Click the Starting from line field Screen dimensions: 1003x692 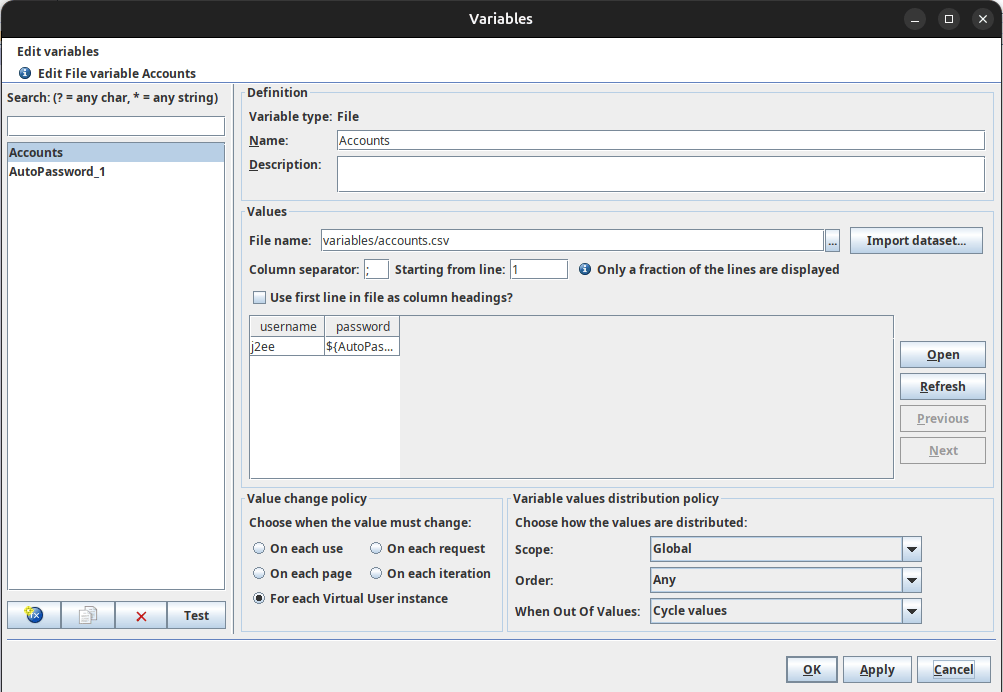point(539,269)
